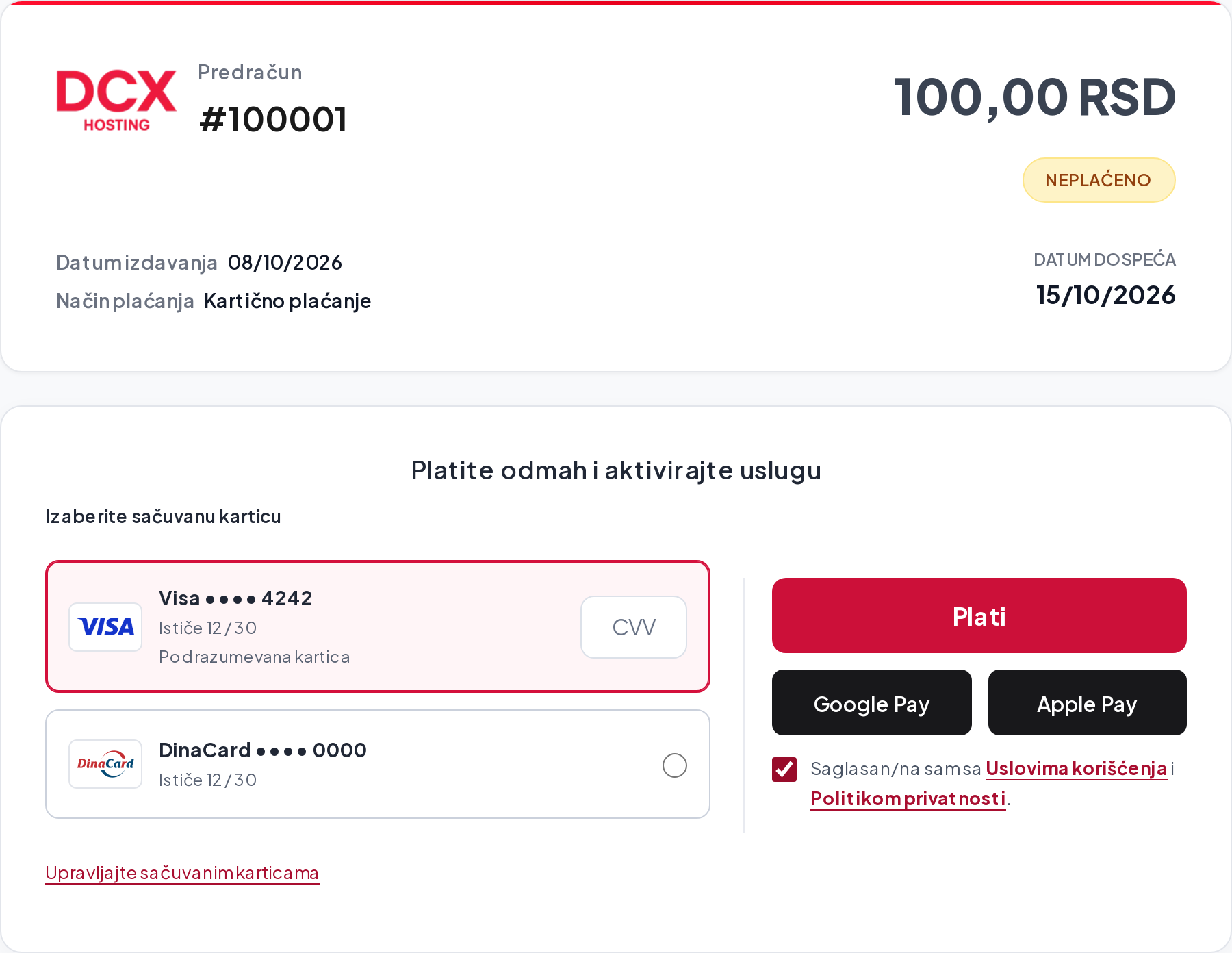Select the DinaCard saved card row
Image resolution: width=1232 pixels, height=953 pixels.
[x=378, y=764]
